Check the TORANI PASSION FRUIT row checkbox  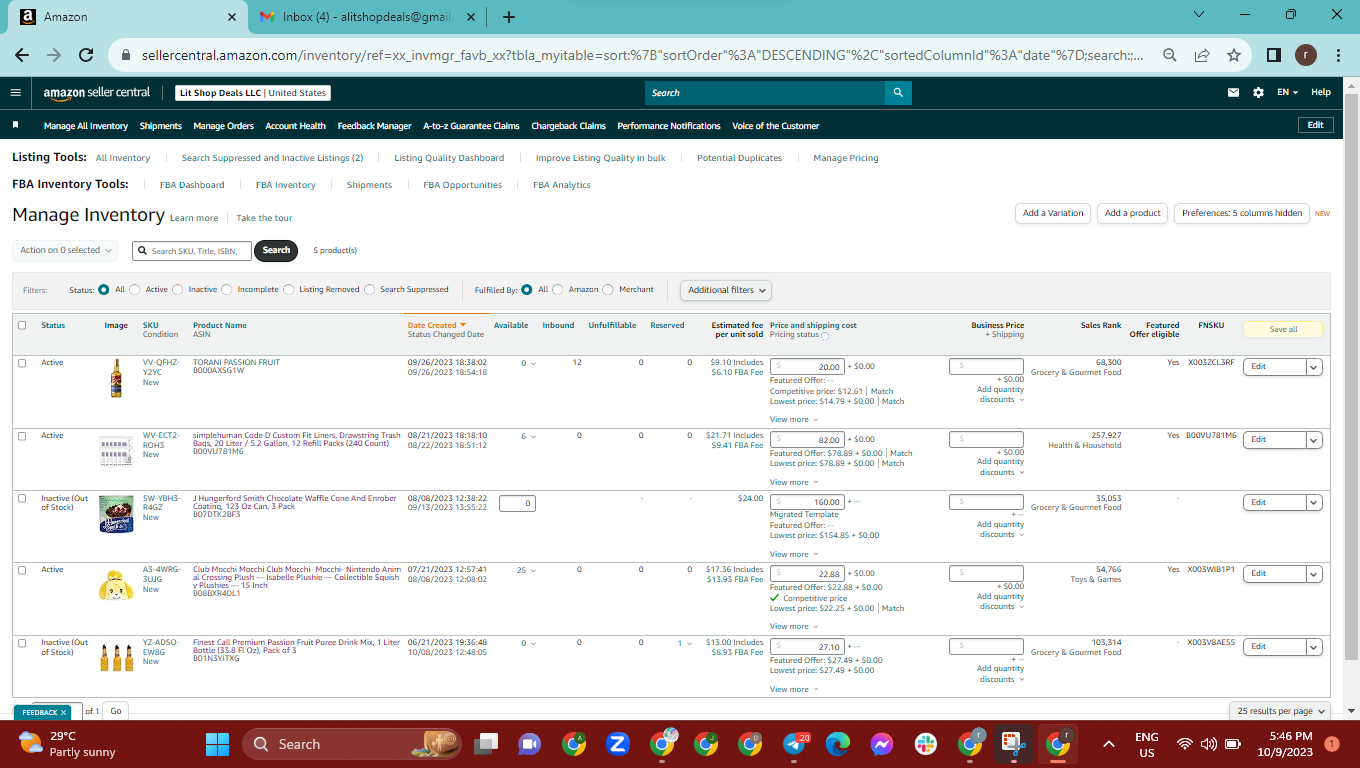(22, 363)
